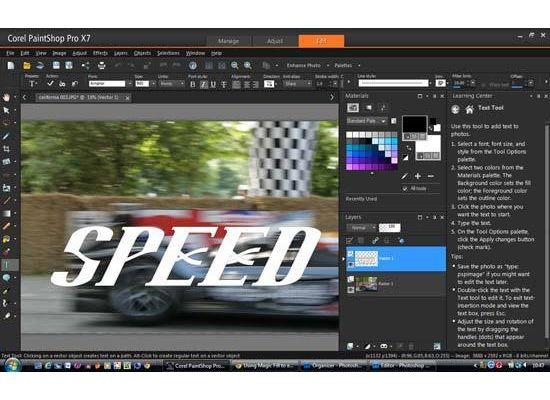The image size is (550, 400).
Task: Toggle Bold font style
Action: tap(193, 84)
